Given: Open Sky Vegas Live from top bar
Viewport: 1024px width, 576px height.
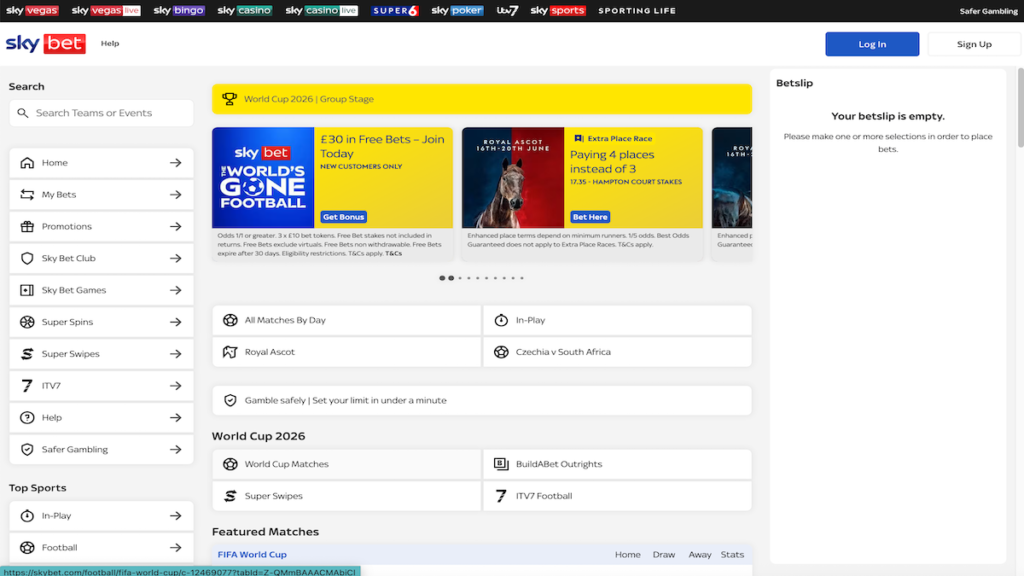Looking at the screenshot, I should (x=106, y=10).
